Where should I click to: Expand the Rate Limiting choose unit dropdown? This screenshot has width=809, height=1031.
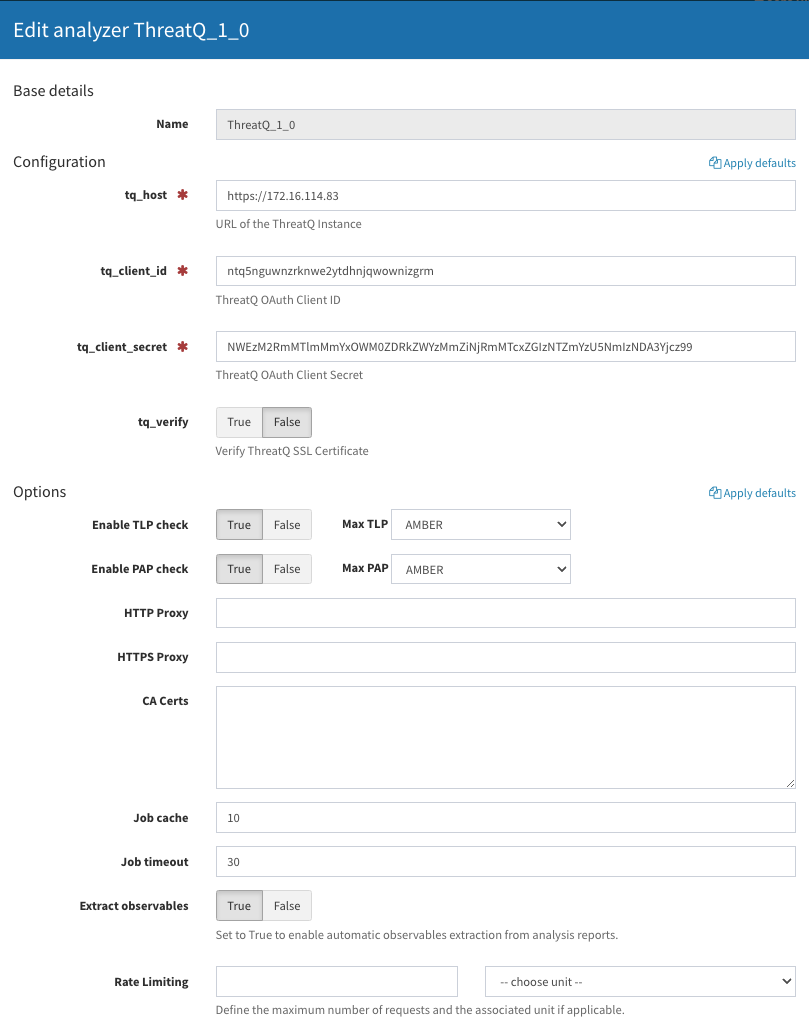[640, 981]
